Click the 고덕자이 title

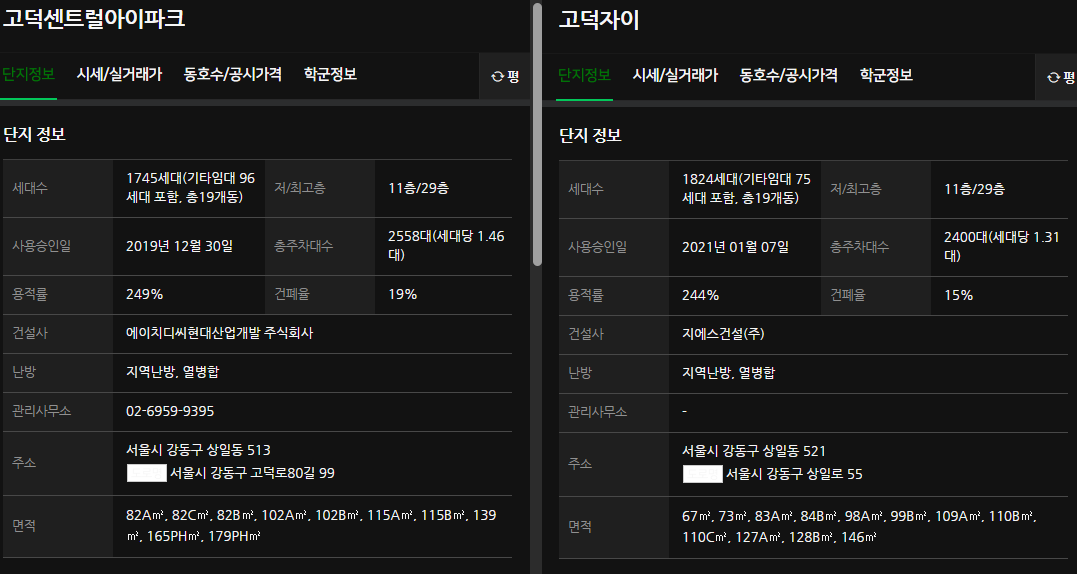[599, 20]
